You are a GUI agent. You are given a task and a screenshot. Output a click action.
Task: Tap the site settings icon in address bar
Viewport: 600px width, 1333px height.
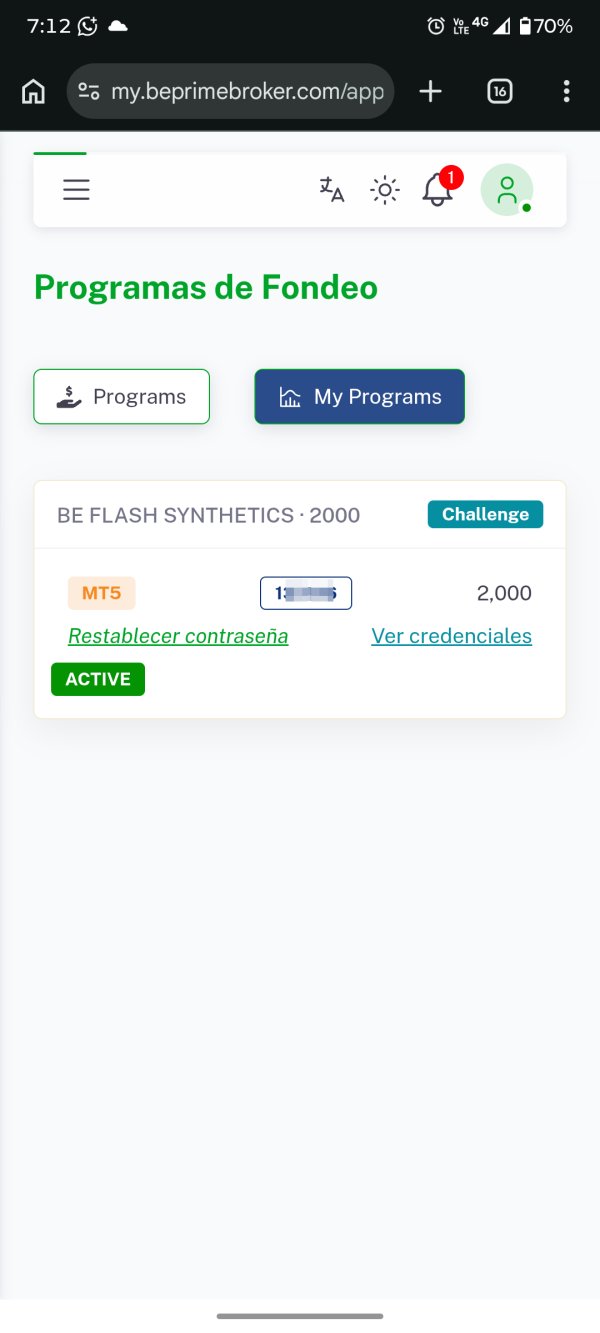click(89, 92)
